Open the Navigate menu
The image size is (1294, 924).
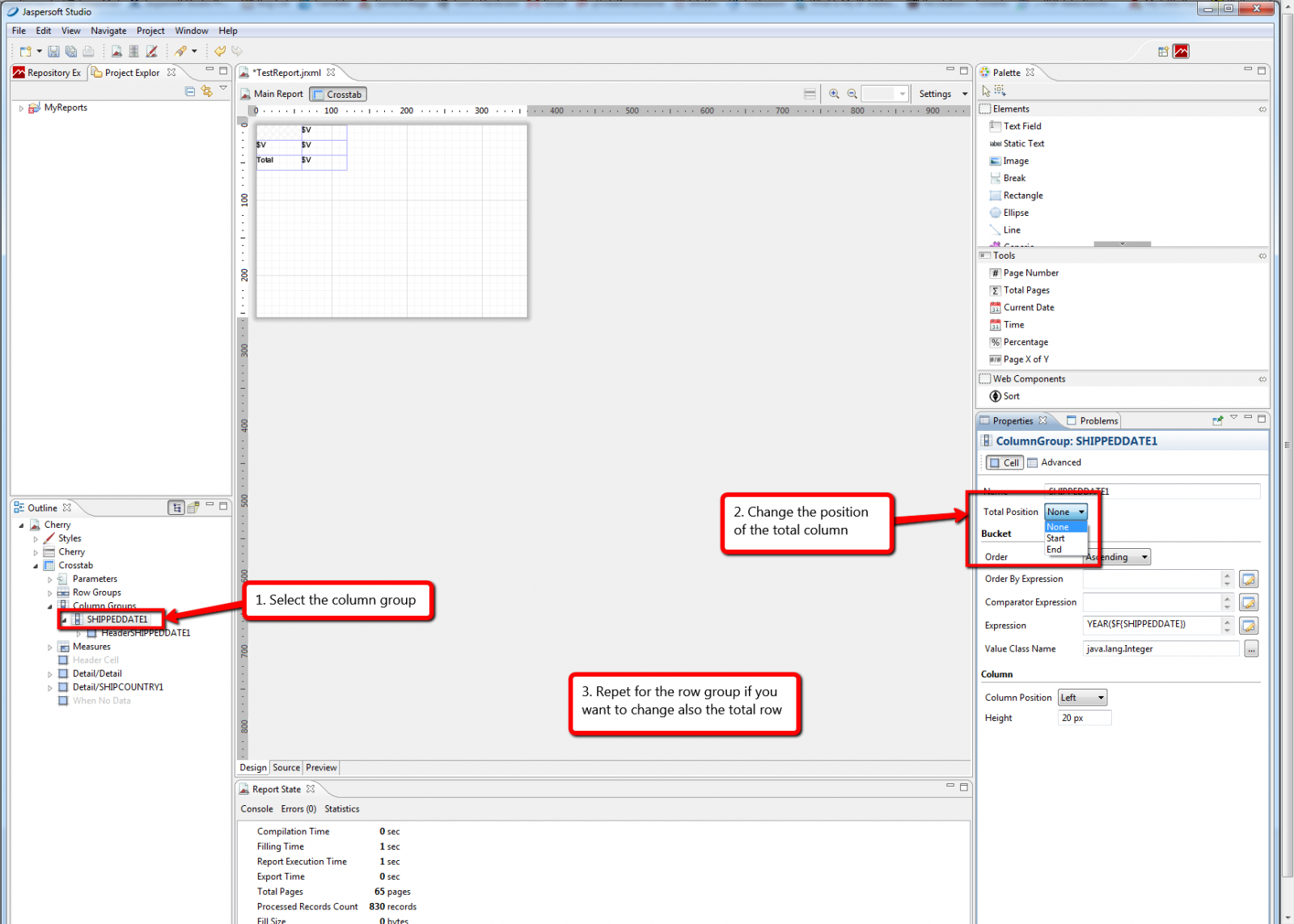click(108, 31)
